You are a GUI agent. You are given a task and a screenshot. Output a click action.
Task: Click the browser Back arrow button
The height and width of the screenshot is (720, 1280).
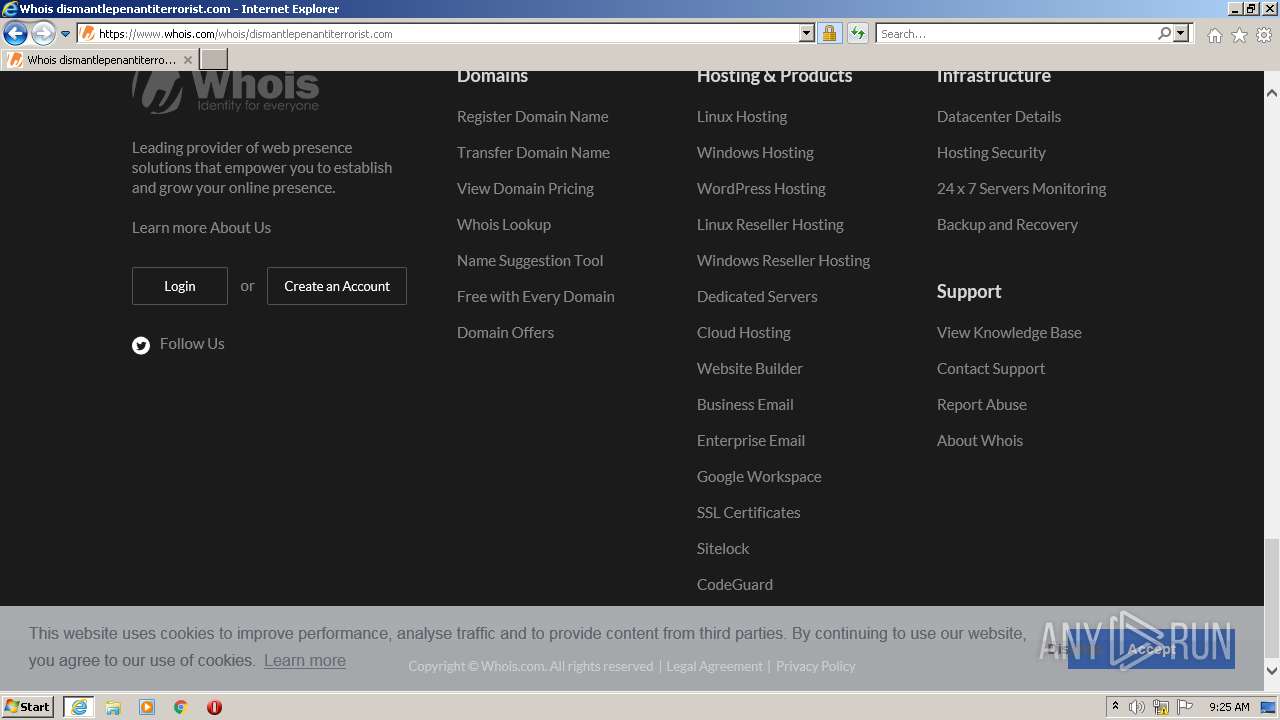[x=15, y=34]
